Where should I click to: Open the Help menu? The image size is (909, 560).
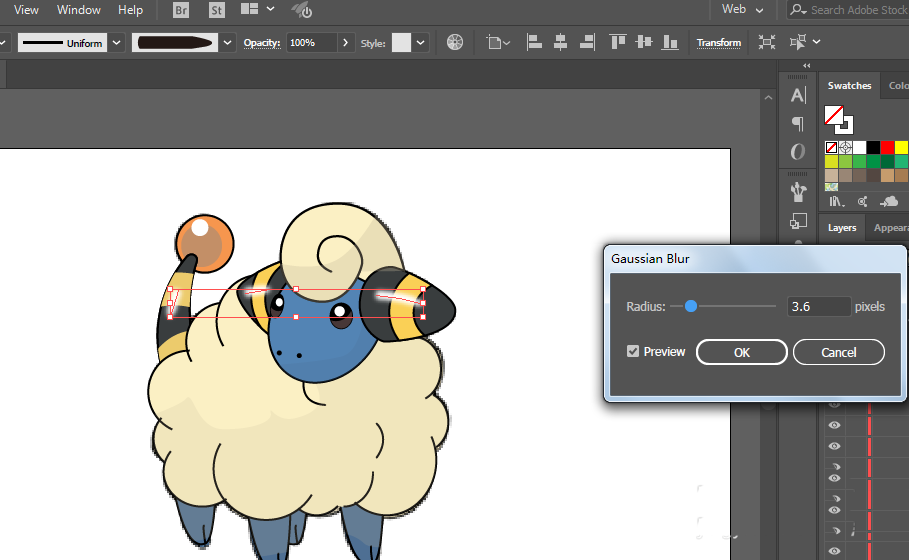click(x=130, y=10)
